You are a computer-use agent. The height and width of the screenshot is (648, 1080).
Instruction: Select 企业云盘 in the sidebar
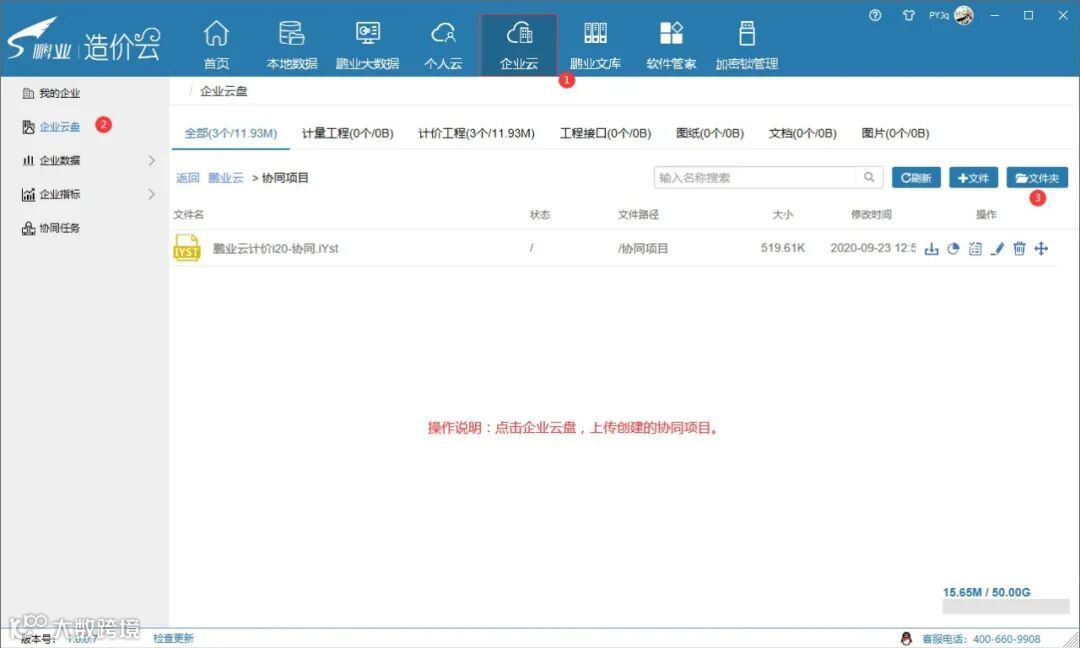click(x=52, y=127)
